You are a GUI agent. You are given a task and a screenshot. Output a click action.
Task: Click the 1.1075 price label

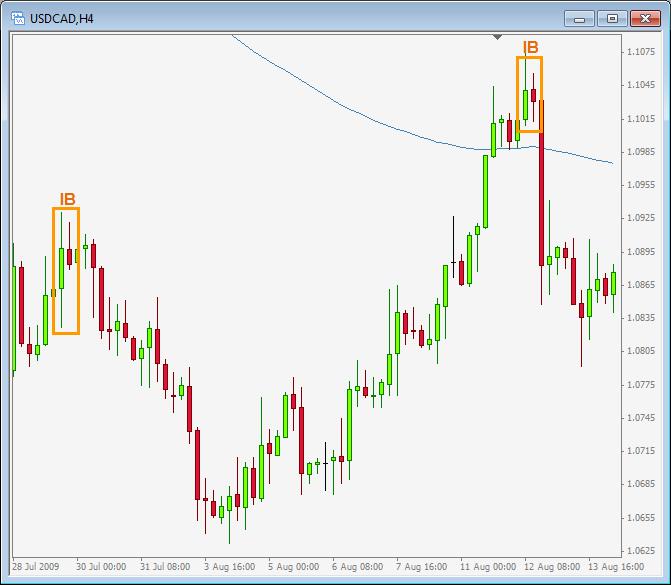point(641,52)
